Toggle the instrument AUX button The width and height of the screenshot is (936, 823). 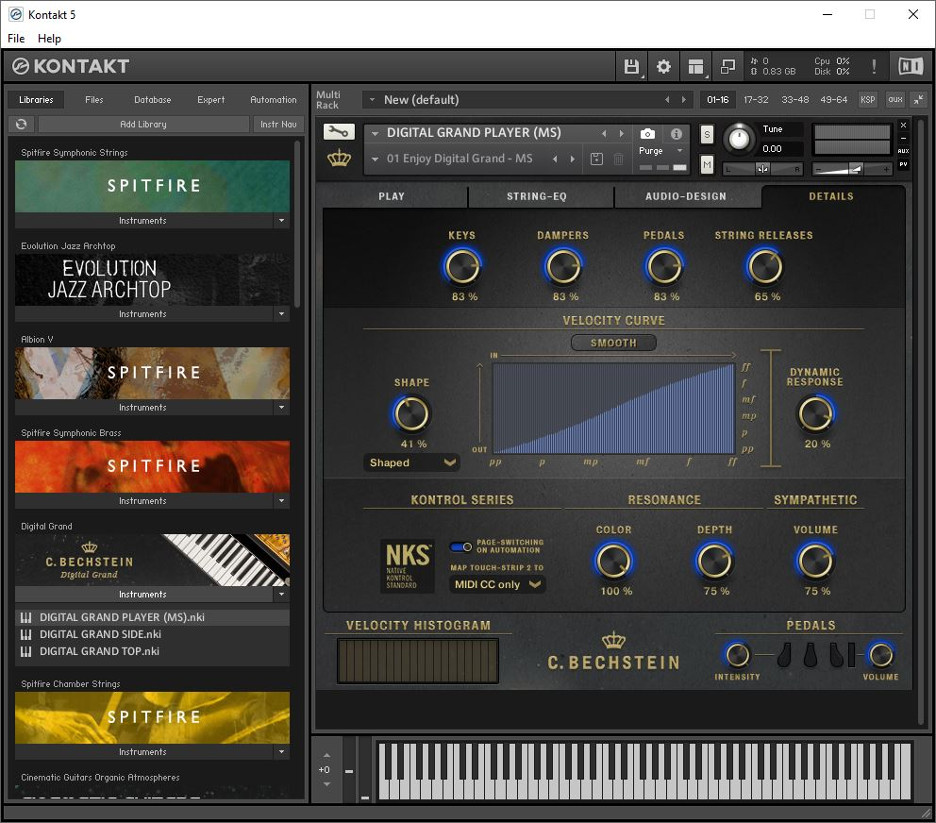[903, 151]
